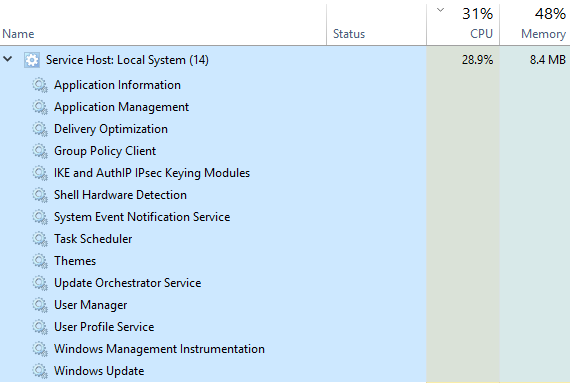The image size is (570, 383).
Task: Sort processes by the Name column
Action: pyautogui.click(x=18, y=34)
